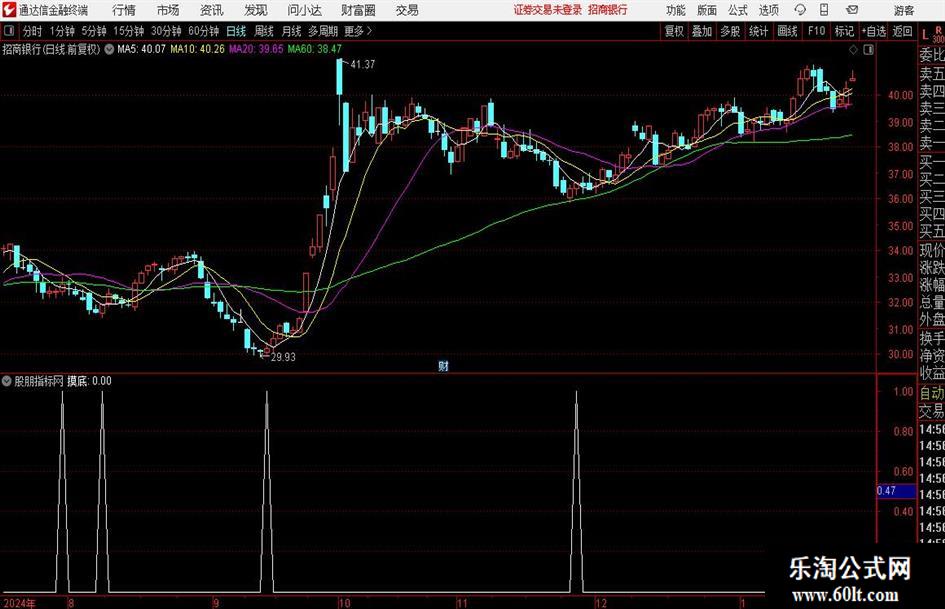The image size is (945, 609).
Task: Click the 复权 toolbar button
Action: pos(674,31)
